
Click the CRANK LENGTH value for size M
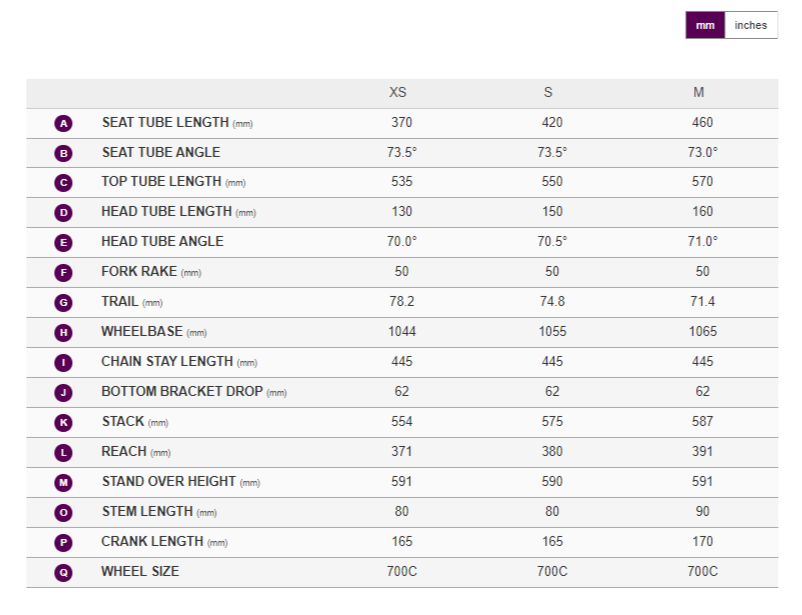[x=703, y=542]
